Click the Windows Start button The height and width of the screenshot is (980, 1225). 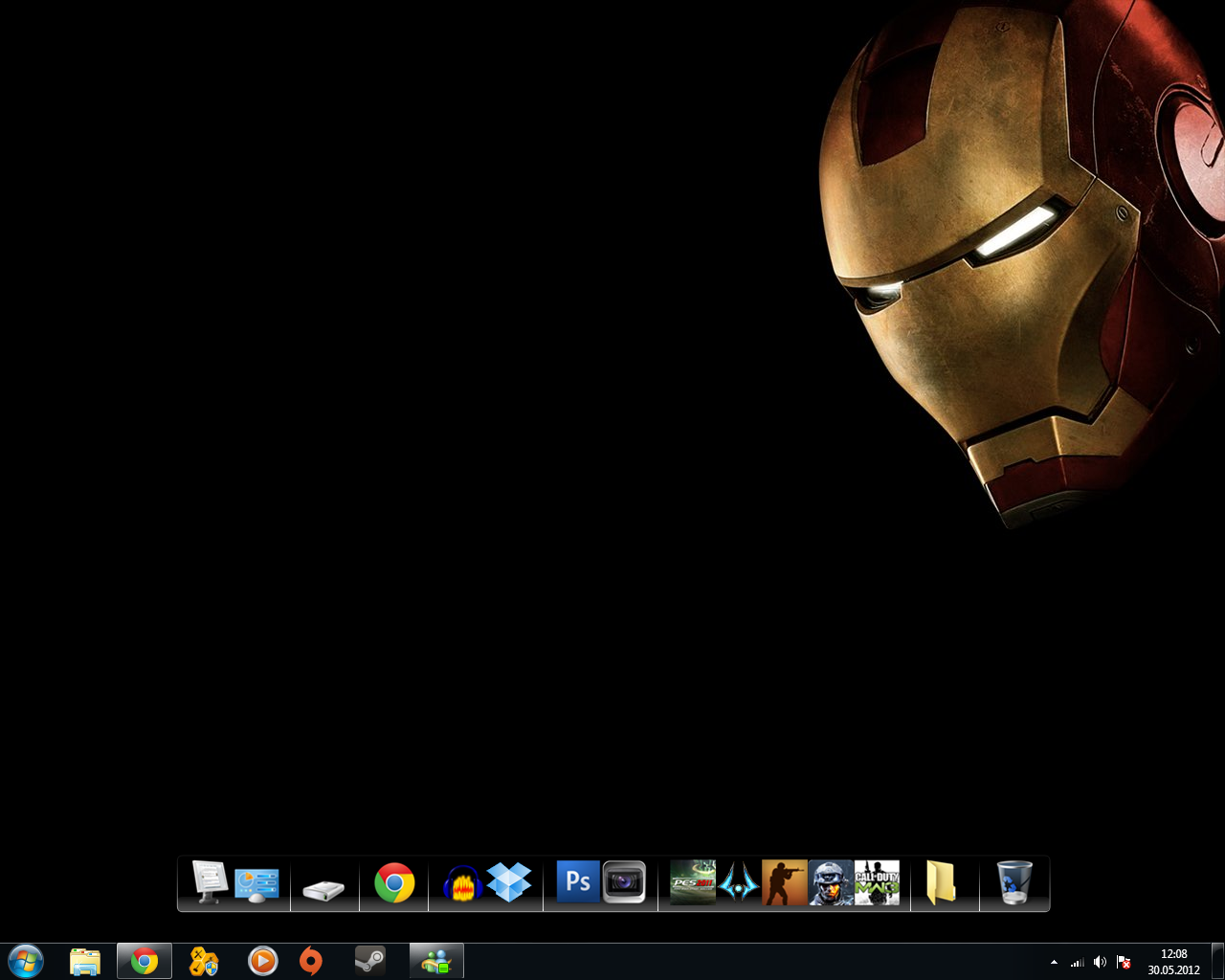click(x=25, y=961)
